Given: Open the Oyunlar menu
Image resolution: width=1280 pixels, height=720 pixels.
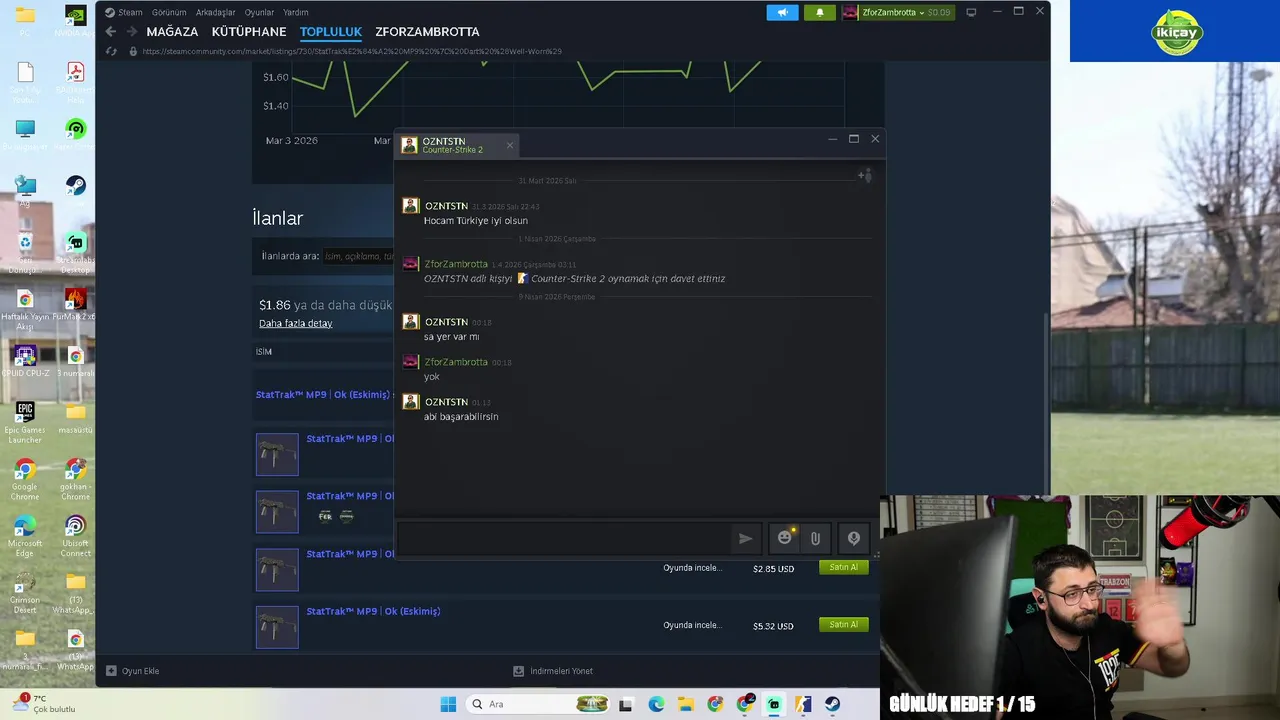Looking at the screenshot, I should (x=259, y=12).
